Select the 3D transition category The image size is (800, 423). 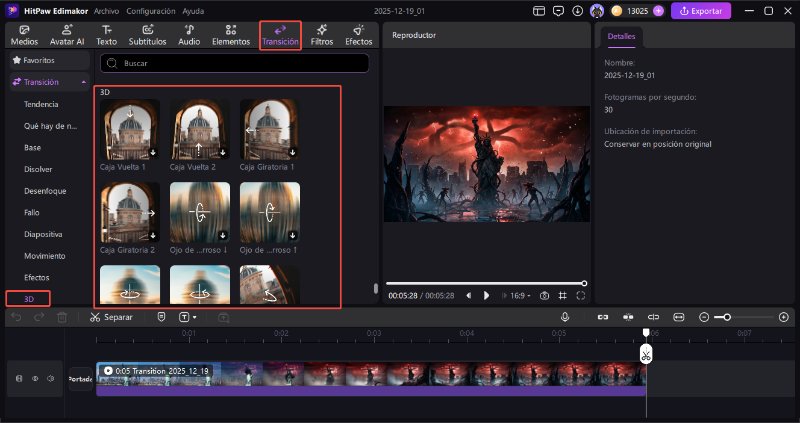(29, 298)
